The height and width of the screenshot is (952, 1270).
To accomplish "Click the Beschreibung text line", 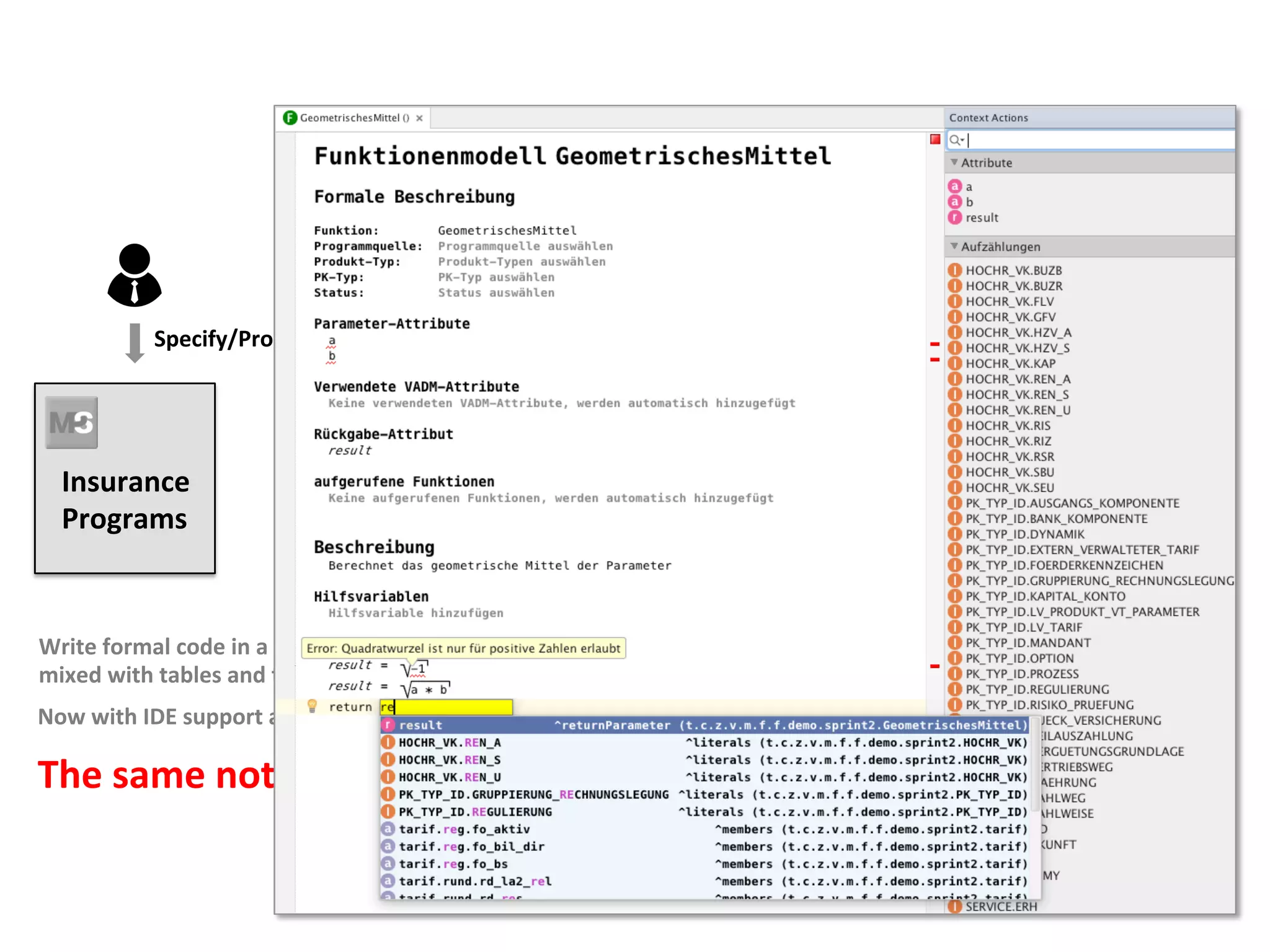I will (x=500, y=565).
